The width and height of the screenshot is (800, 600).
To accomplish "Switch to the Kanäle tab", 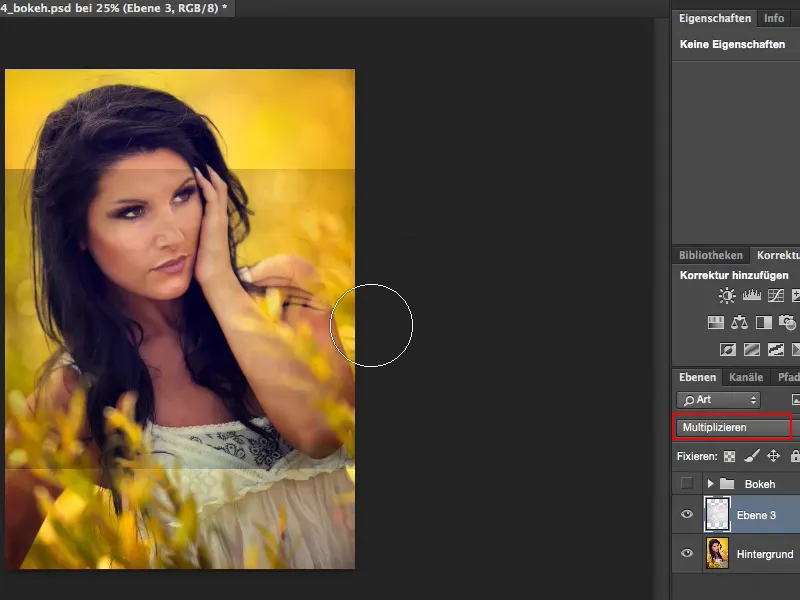I will 746,378.
